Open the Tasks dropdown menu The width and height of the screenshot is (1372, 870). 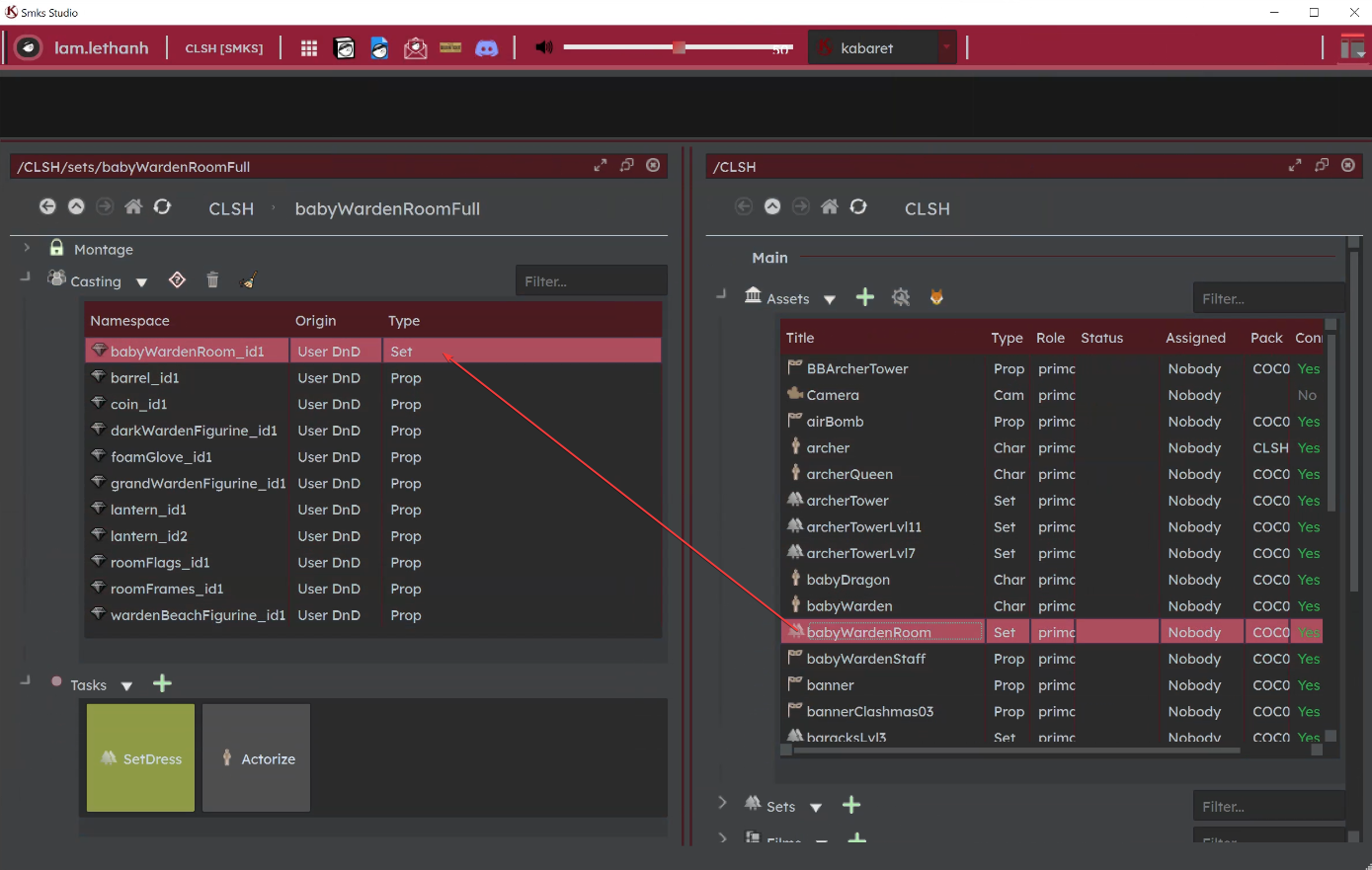click(x=126, y=685)
